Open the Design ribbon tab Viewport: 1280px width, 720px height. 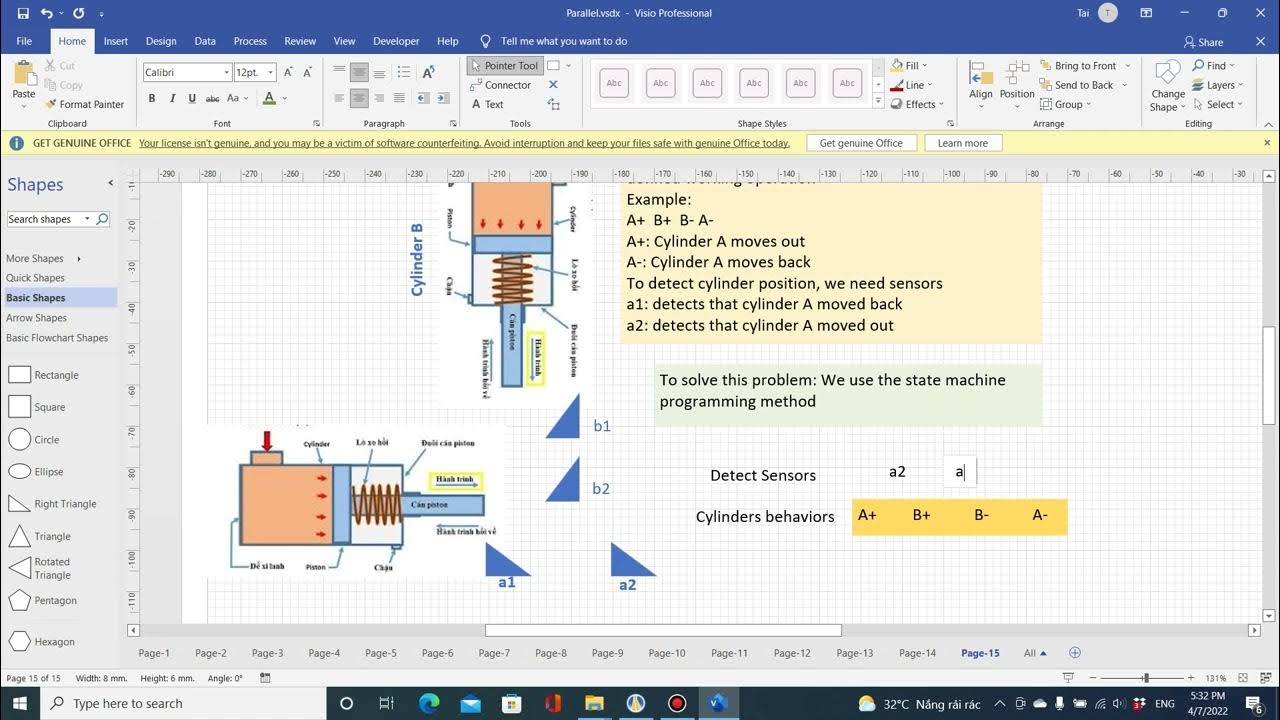tap(161, 41)
